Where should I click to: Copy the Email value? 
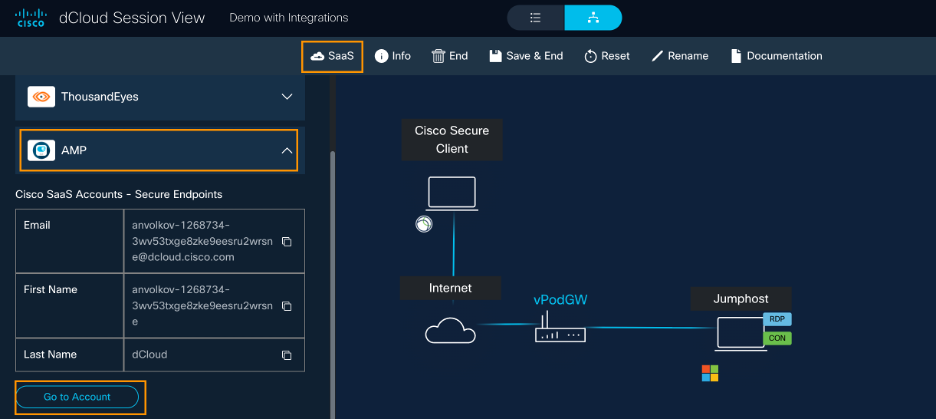[x=286, y=242]
